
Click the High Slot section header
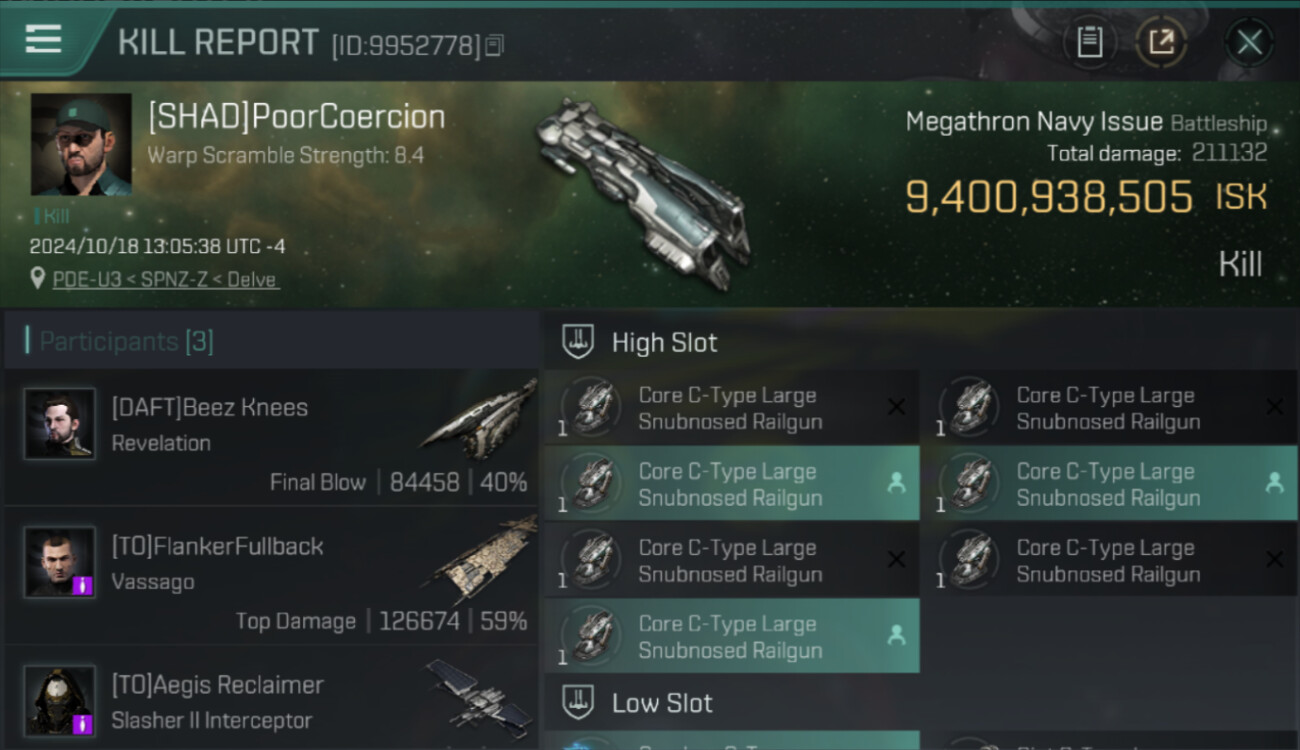[x=664, y=343]
